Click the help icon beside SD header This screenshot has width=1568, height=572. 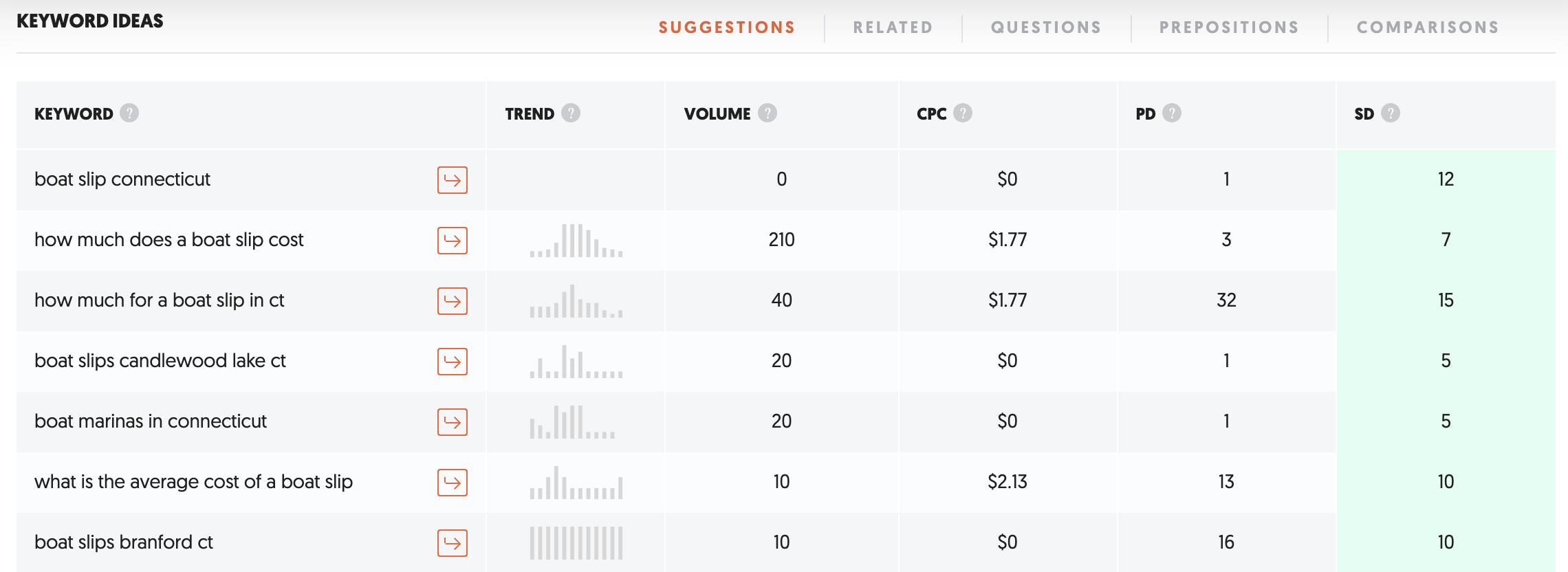click(1391, 113)
